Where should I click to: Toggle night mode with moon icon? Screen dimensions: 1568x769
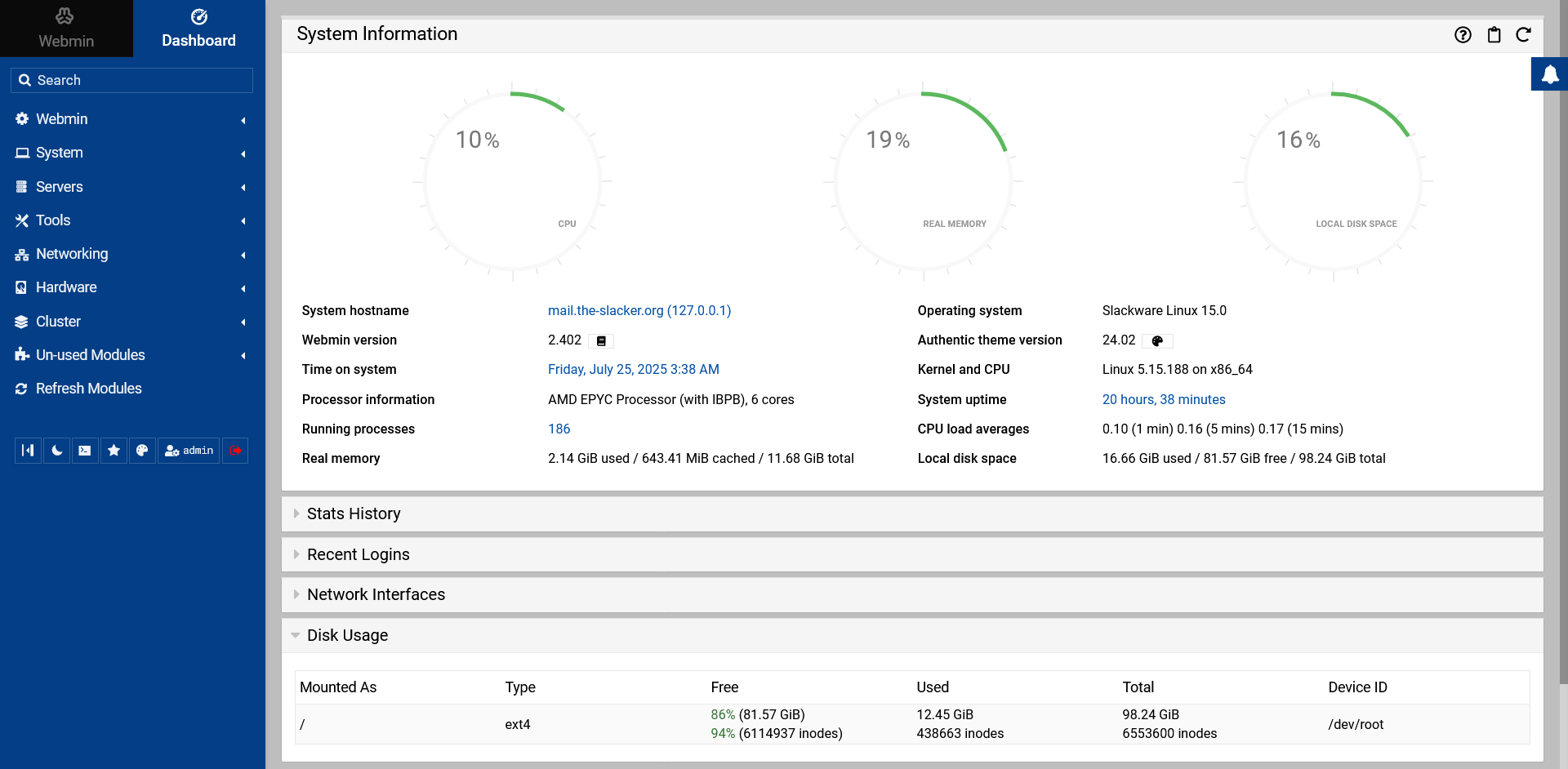(56, 451)
